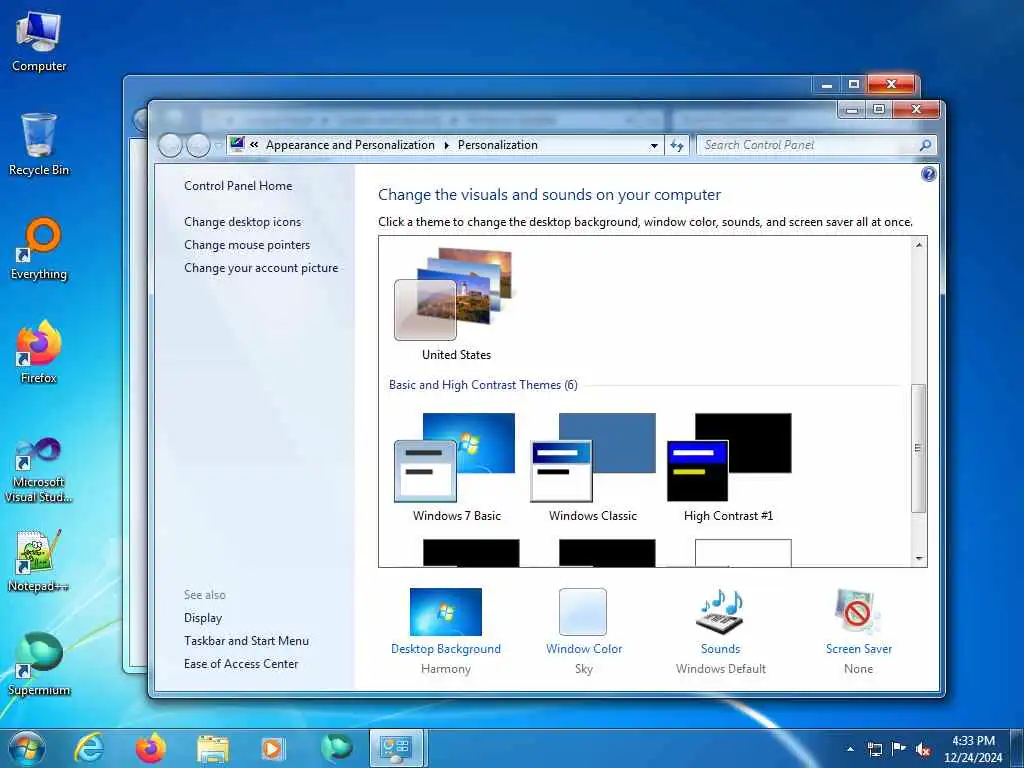Viewport: 1024px width, 768px height.
Task: Click the theme list scrollbar thumb
Action: tap(918, 448)
